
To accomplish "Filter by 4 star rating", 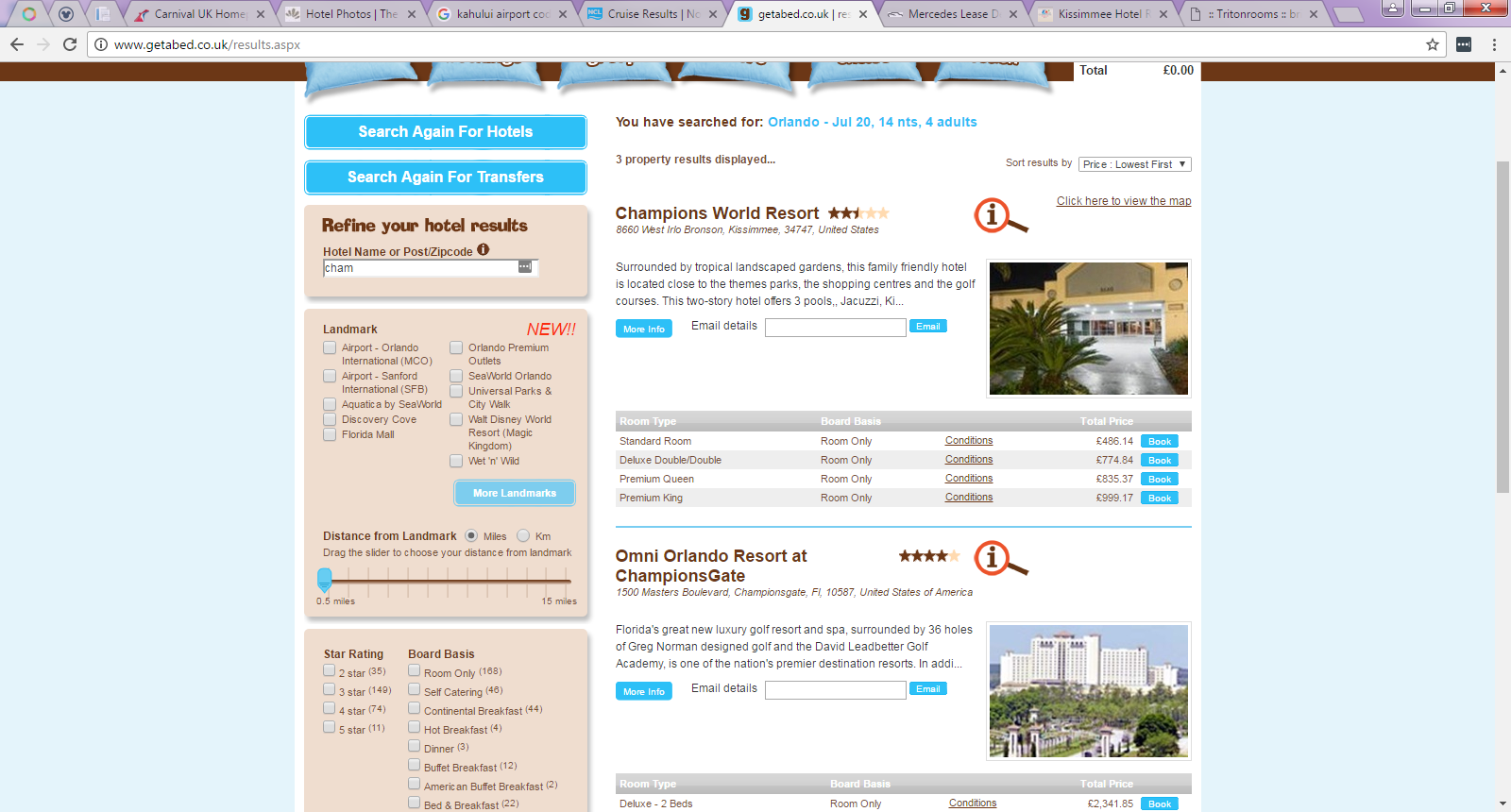I will (x=330, y=709).
